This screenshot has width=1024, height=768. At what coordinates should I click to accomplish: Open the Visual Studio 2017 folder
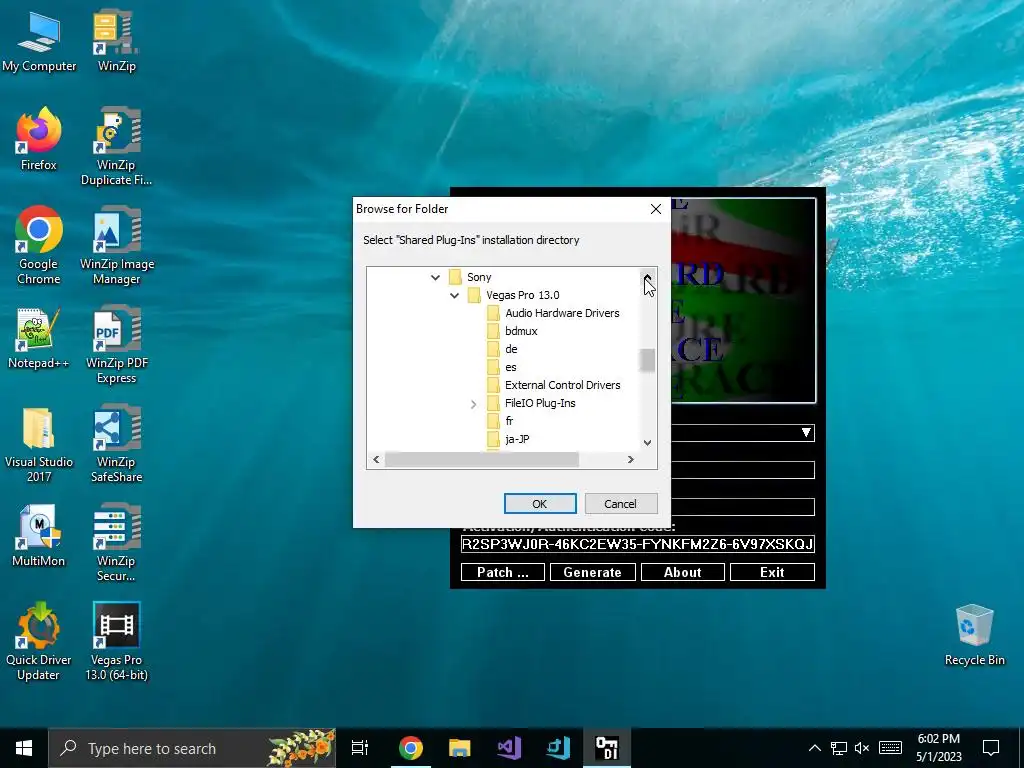tap(39, 444)
